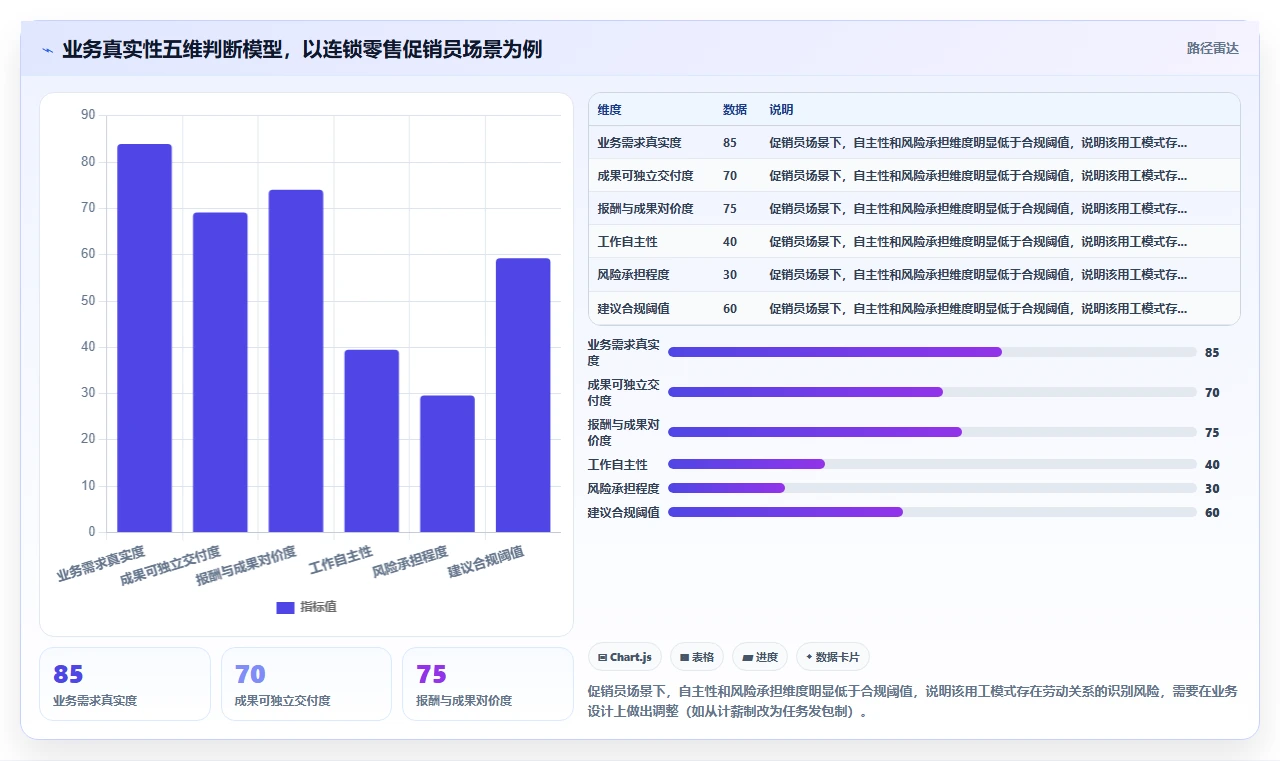Open the 85 业务需求真实度 stat card
Image resolution: width=1280 pixels, height=761 pixels.
pyautogui.click(x=125, y=684)
